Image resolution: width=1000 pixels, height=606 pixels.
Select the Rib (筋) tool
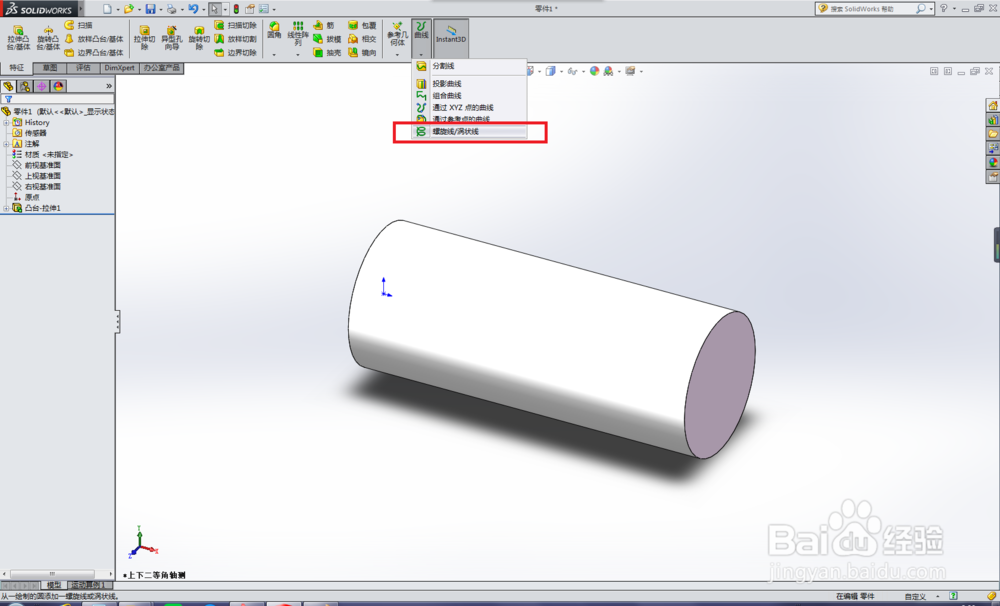click(324, 25)
